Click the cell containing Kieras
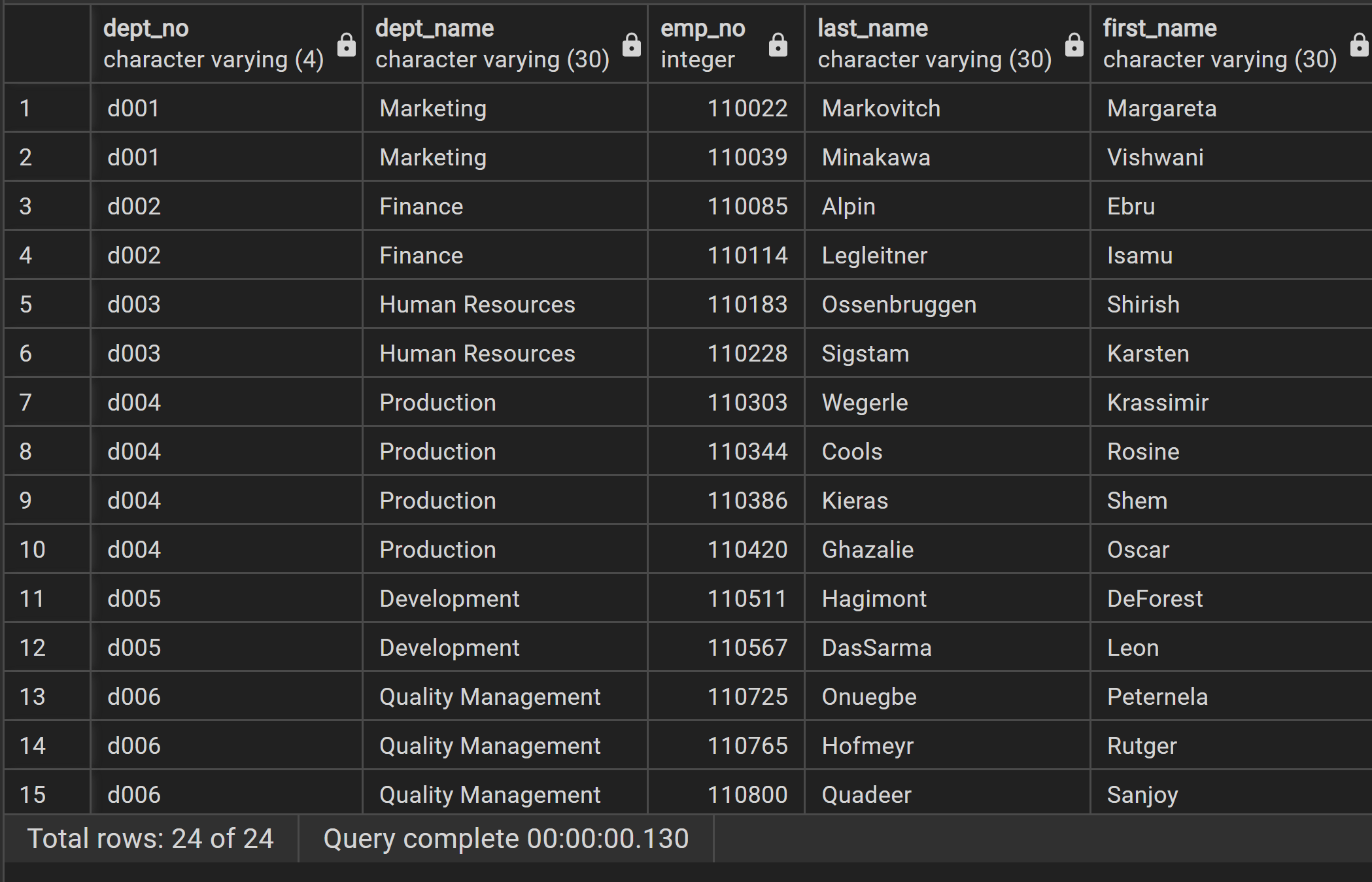 tap(948, 500)
